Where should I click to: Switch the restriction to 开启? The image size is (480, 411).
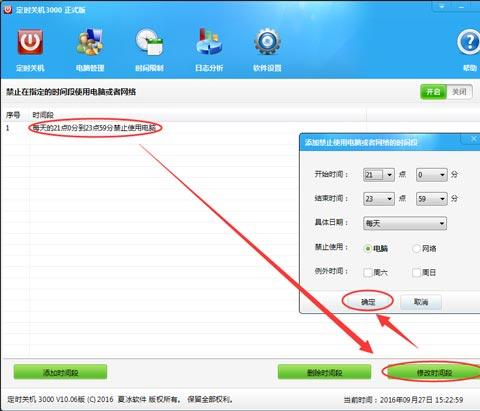tap(433, 92)
